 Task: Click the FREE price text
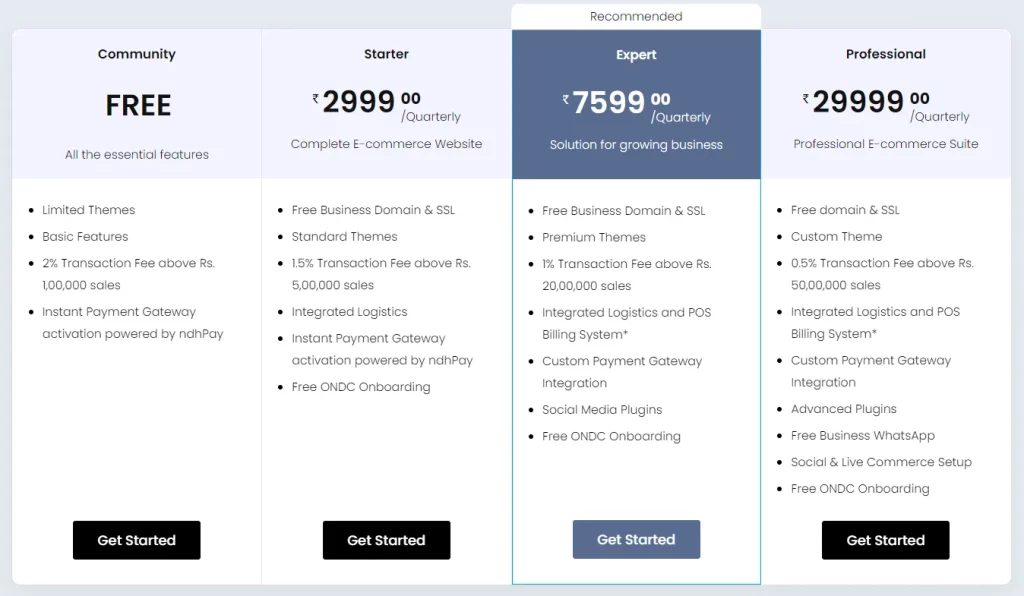(x=138, y=105)
